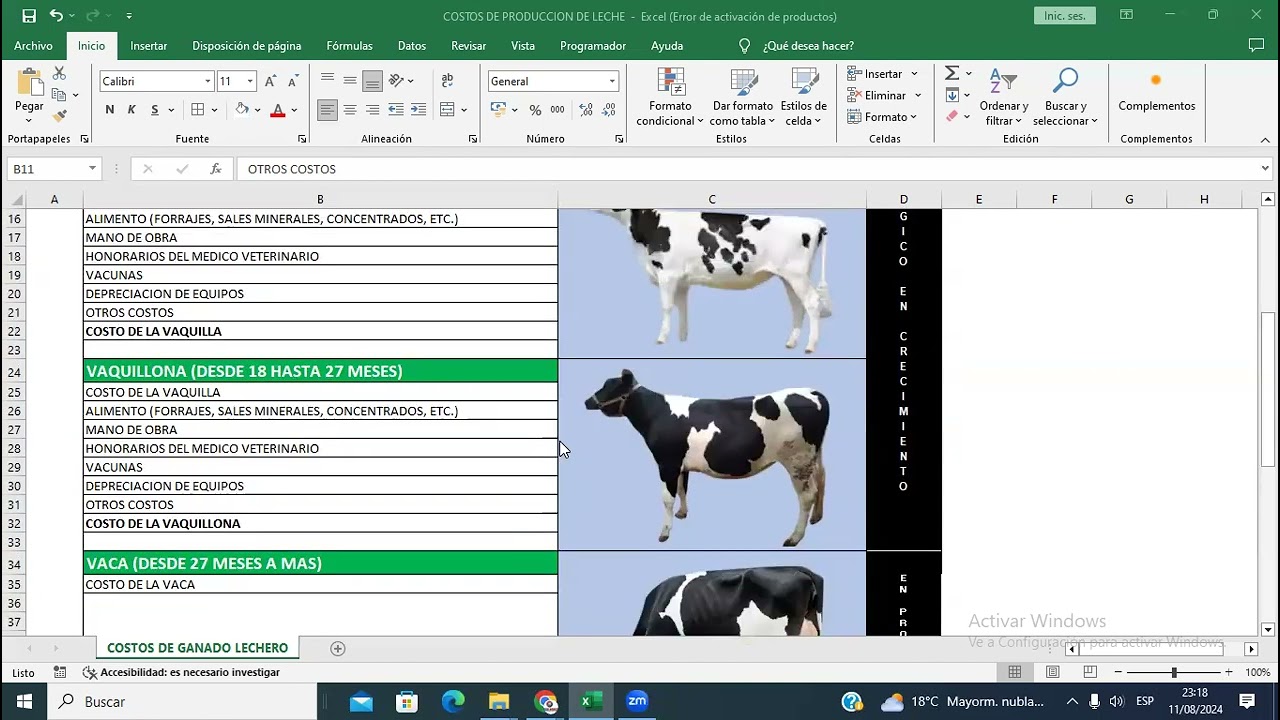
Task: Click ¿Qué desea hacer? search
Action: 797,46
